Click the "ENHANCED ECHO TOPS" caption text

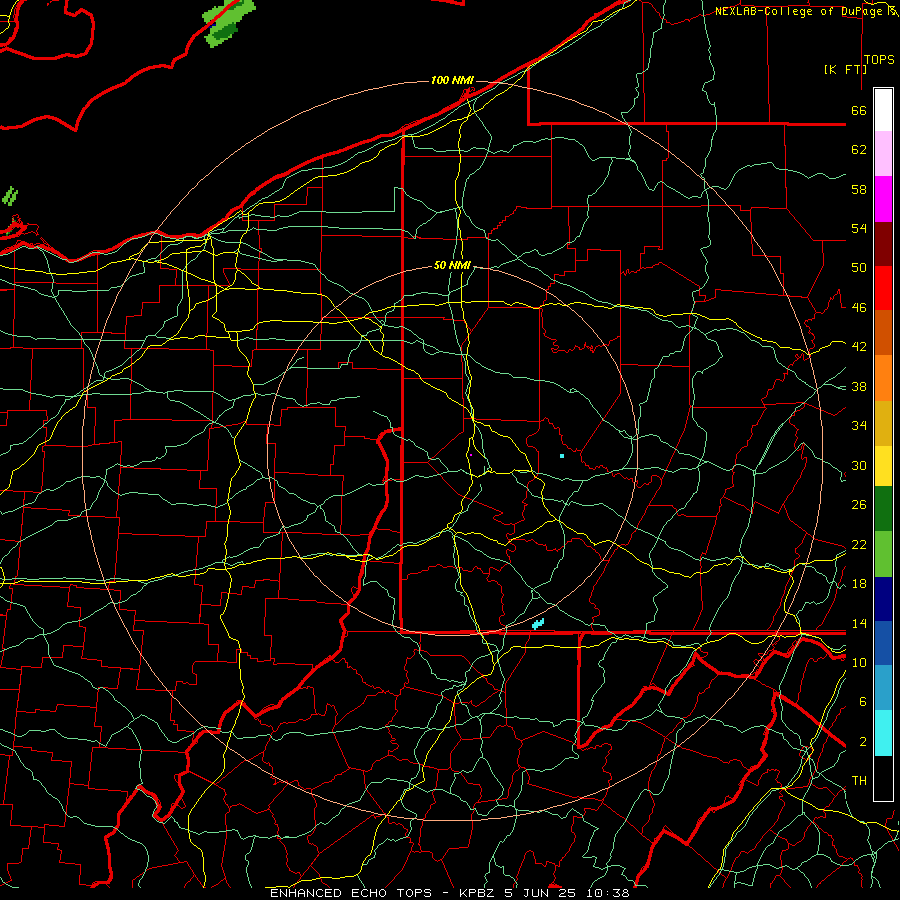point(351,893)
